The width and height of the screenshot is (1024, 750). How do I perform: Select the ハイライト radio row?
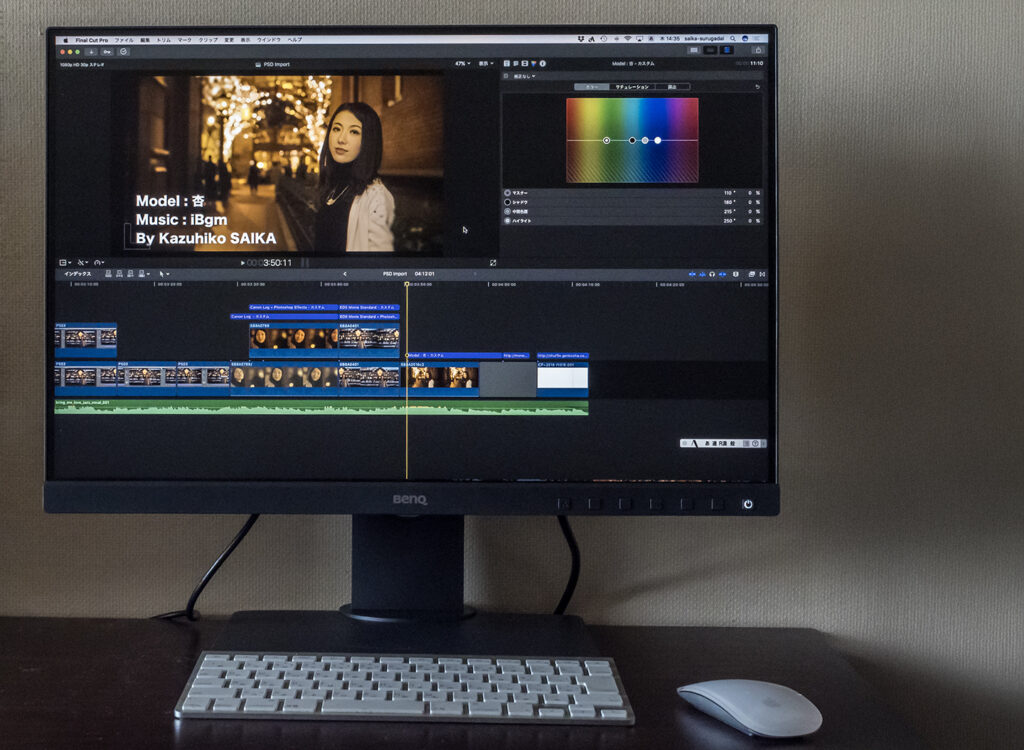632,221
